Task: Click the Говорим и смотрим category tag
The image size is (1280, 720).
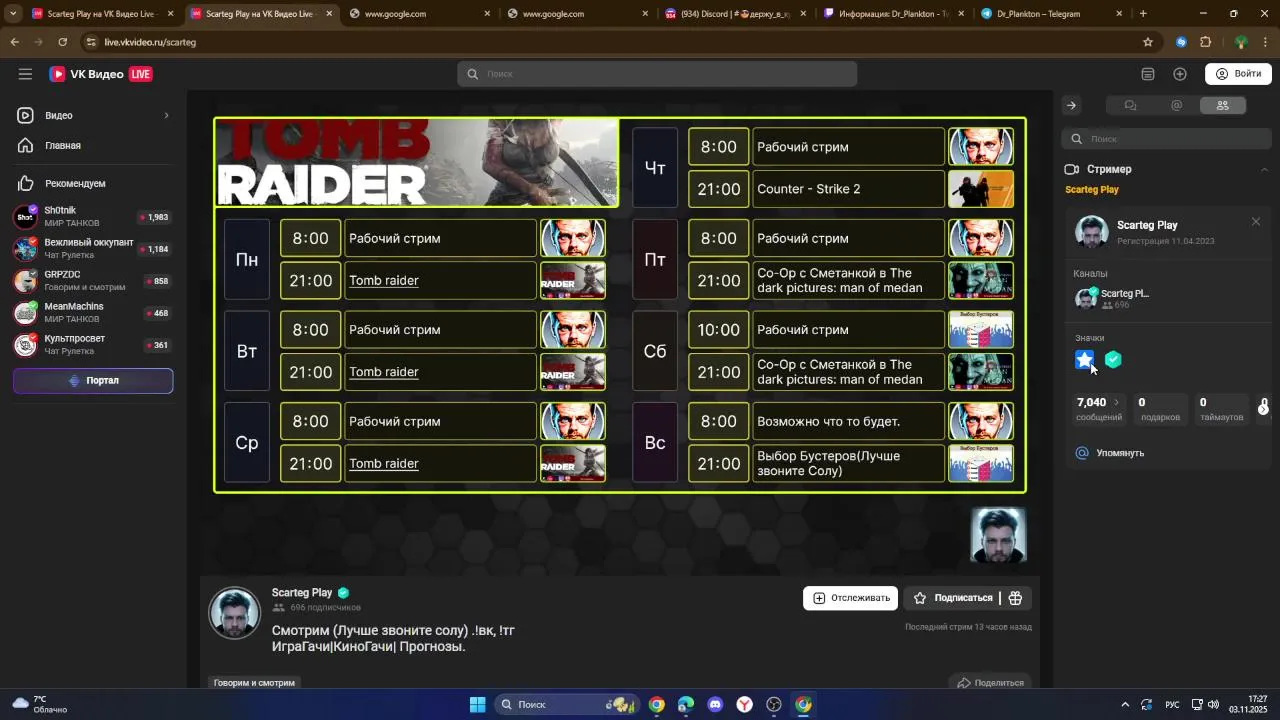Action: click(x=254, y=683)
